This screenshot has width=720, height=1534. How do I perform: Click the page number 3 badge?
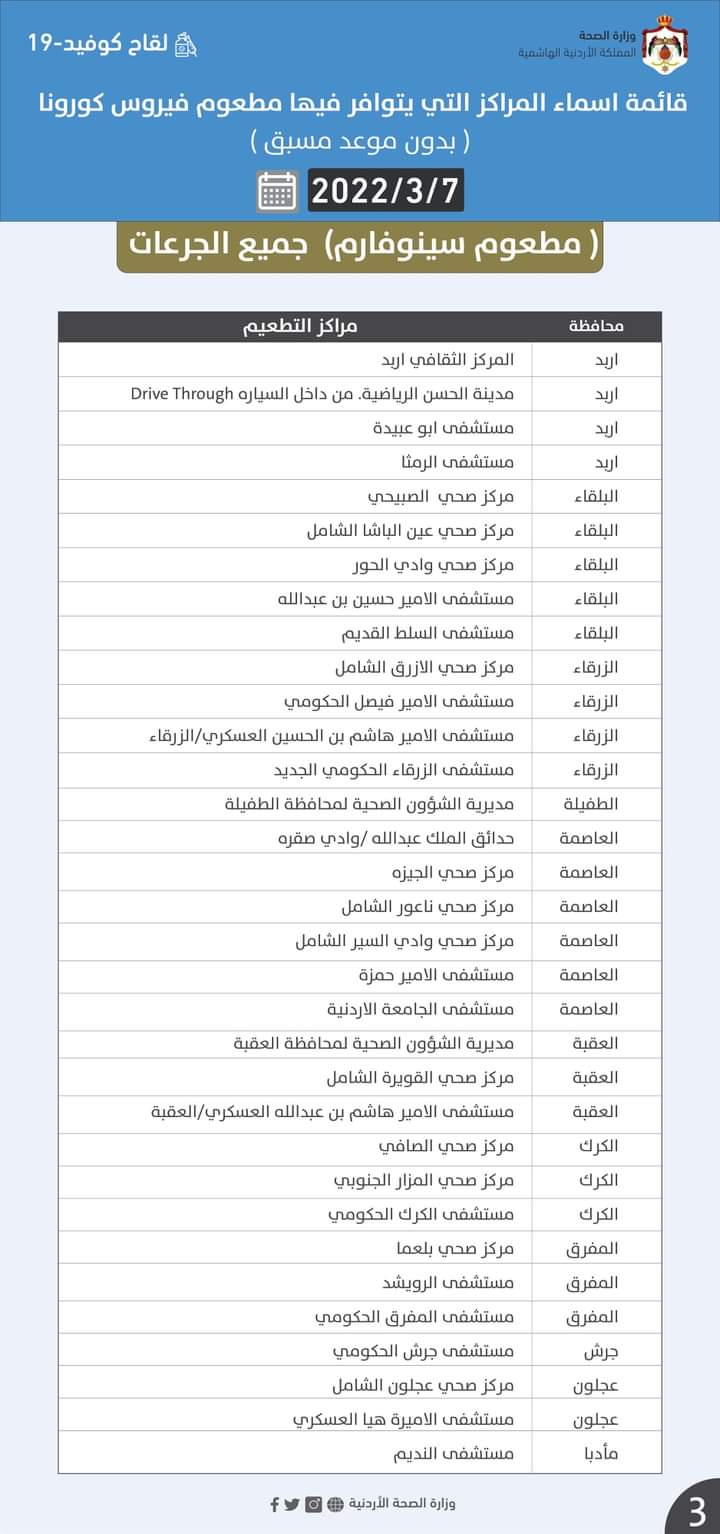point(697,1510)
